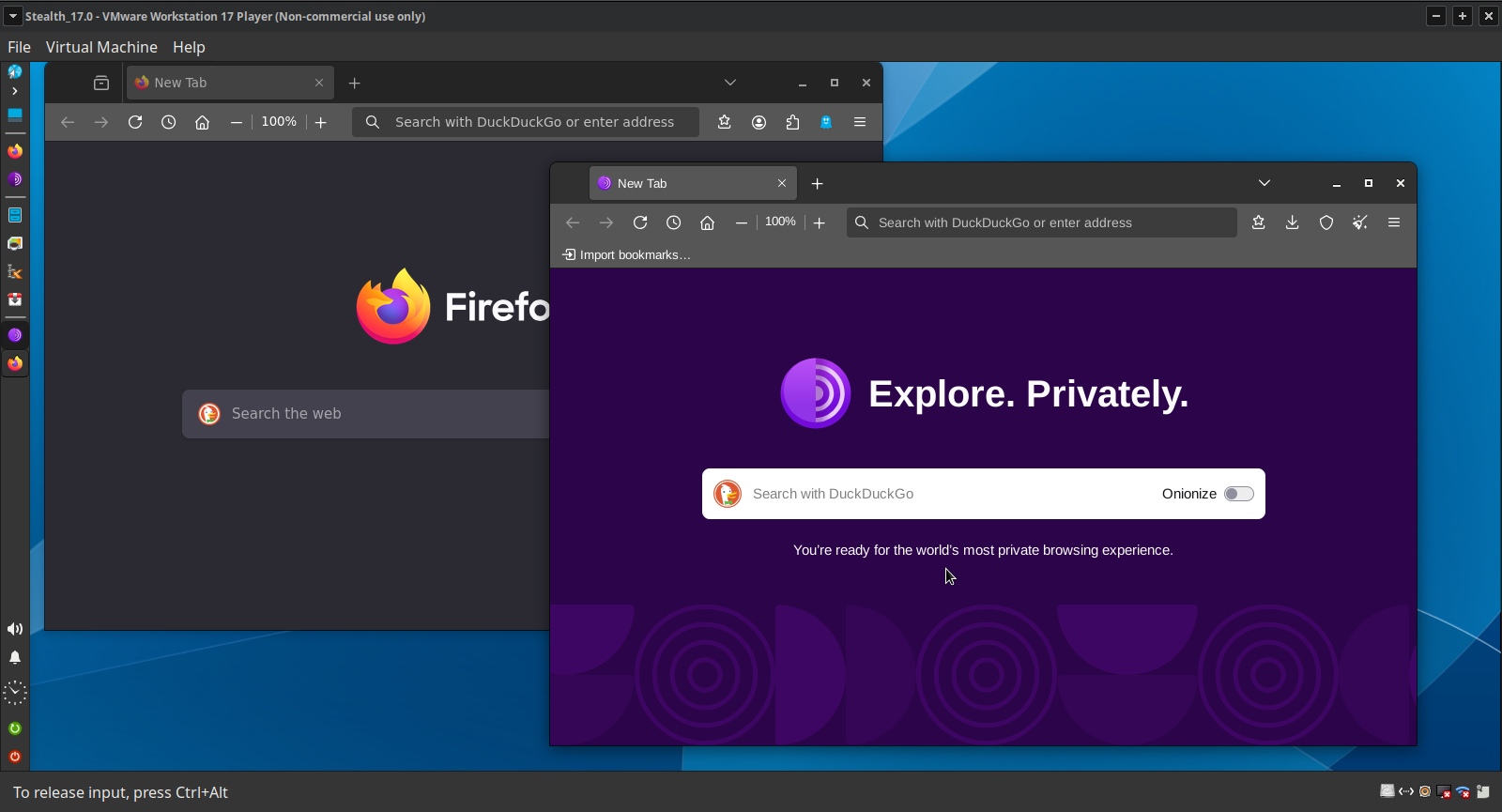
Task: Click back arrow in Tor Browser
Action: (x=573, y=222)
